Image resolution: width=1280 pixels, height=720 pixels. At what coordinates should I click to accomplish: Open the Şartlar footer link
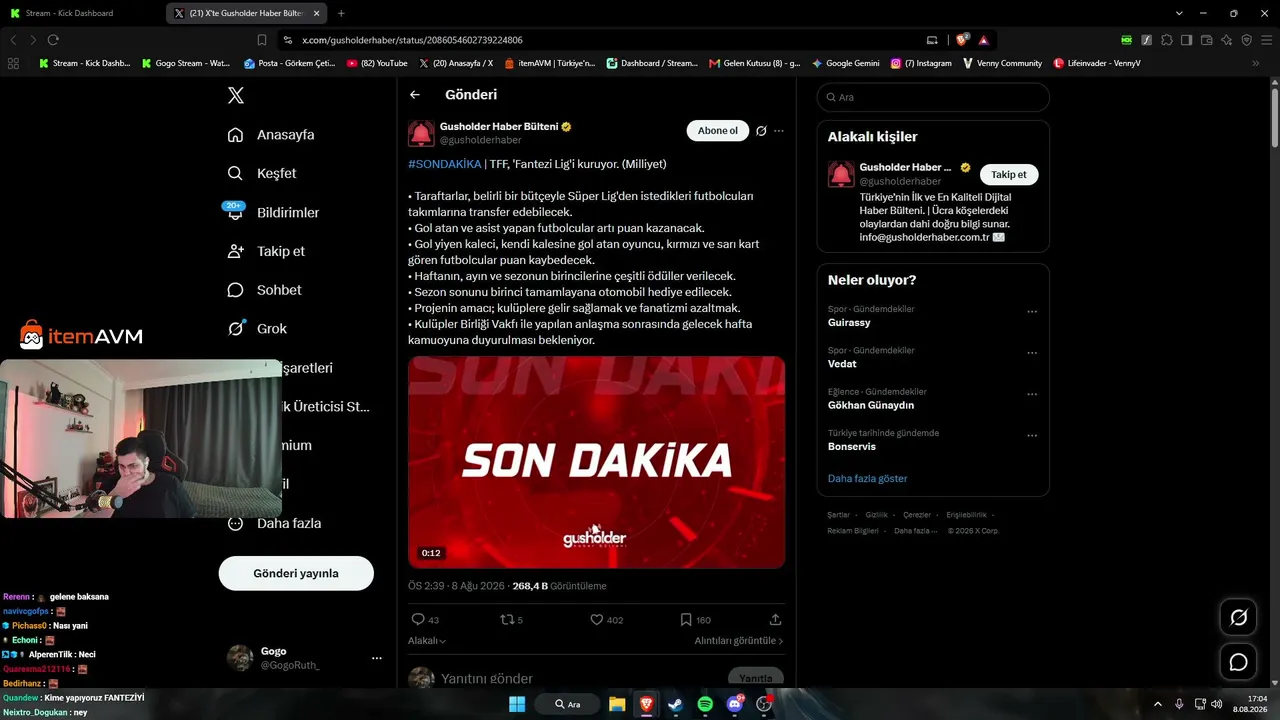click(x=838, y=515)
